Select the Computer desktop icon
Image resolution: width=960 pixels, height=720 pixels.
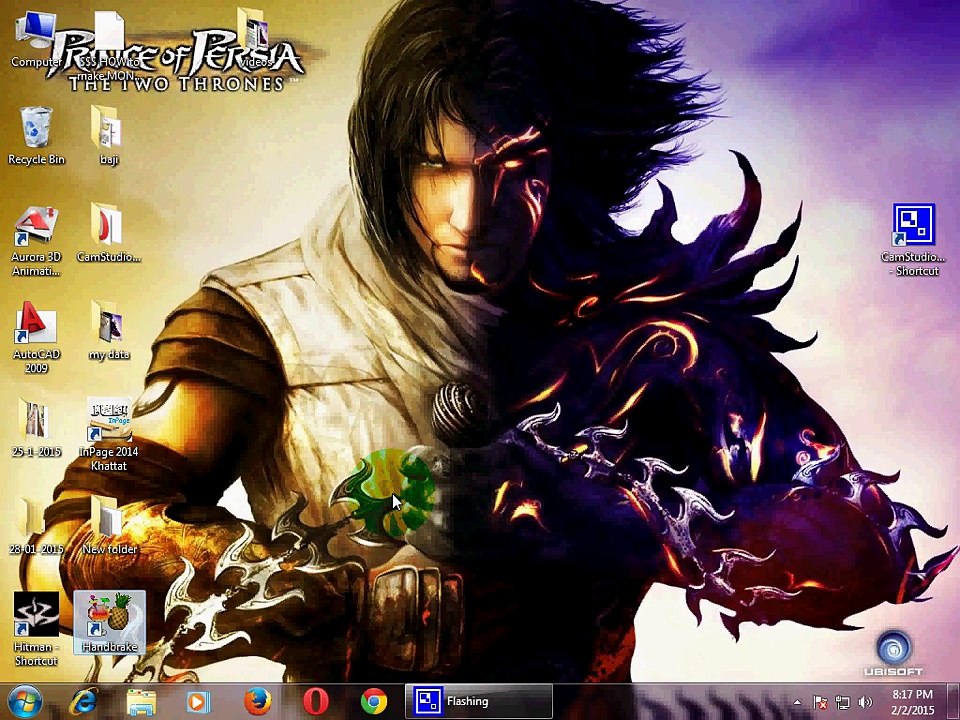click(x=36, y=38)
